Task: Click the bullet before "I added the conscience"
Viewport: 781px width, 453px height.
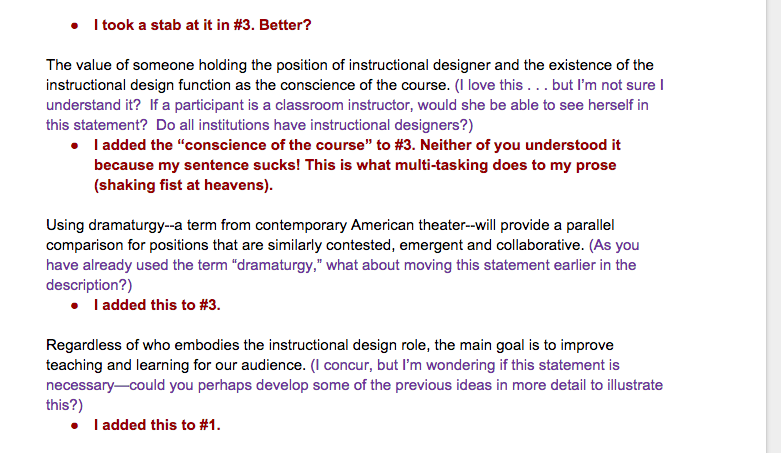Action: click(76, 145)
